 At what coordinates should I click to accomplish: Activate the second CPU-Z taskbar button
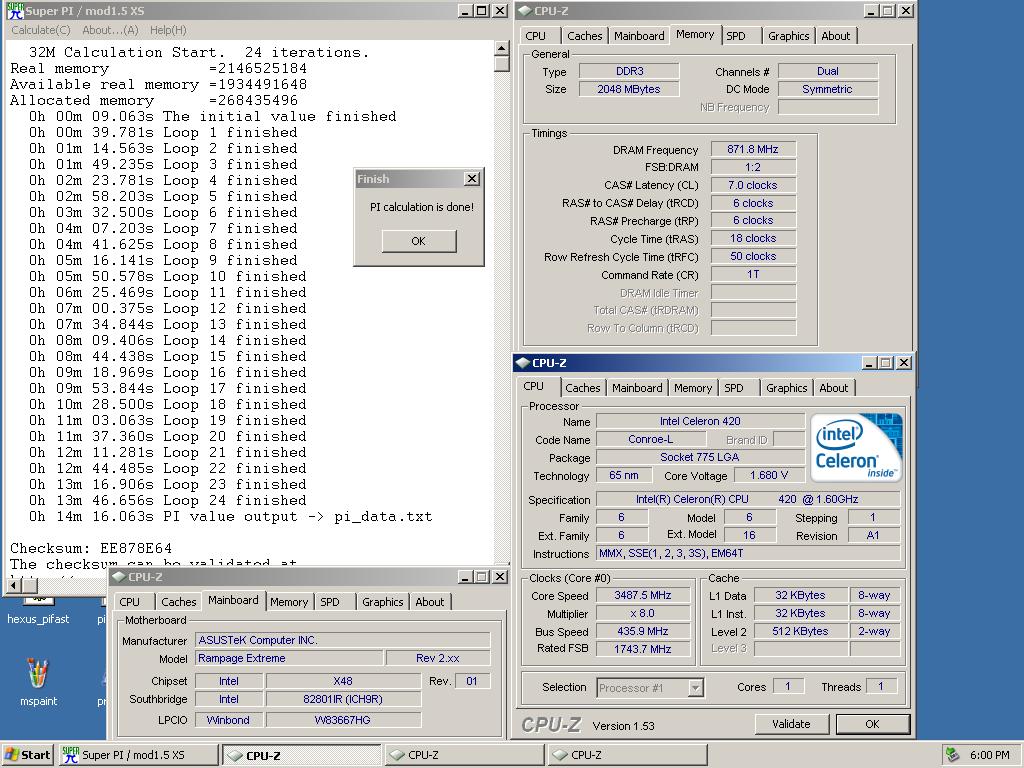464,755
